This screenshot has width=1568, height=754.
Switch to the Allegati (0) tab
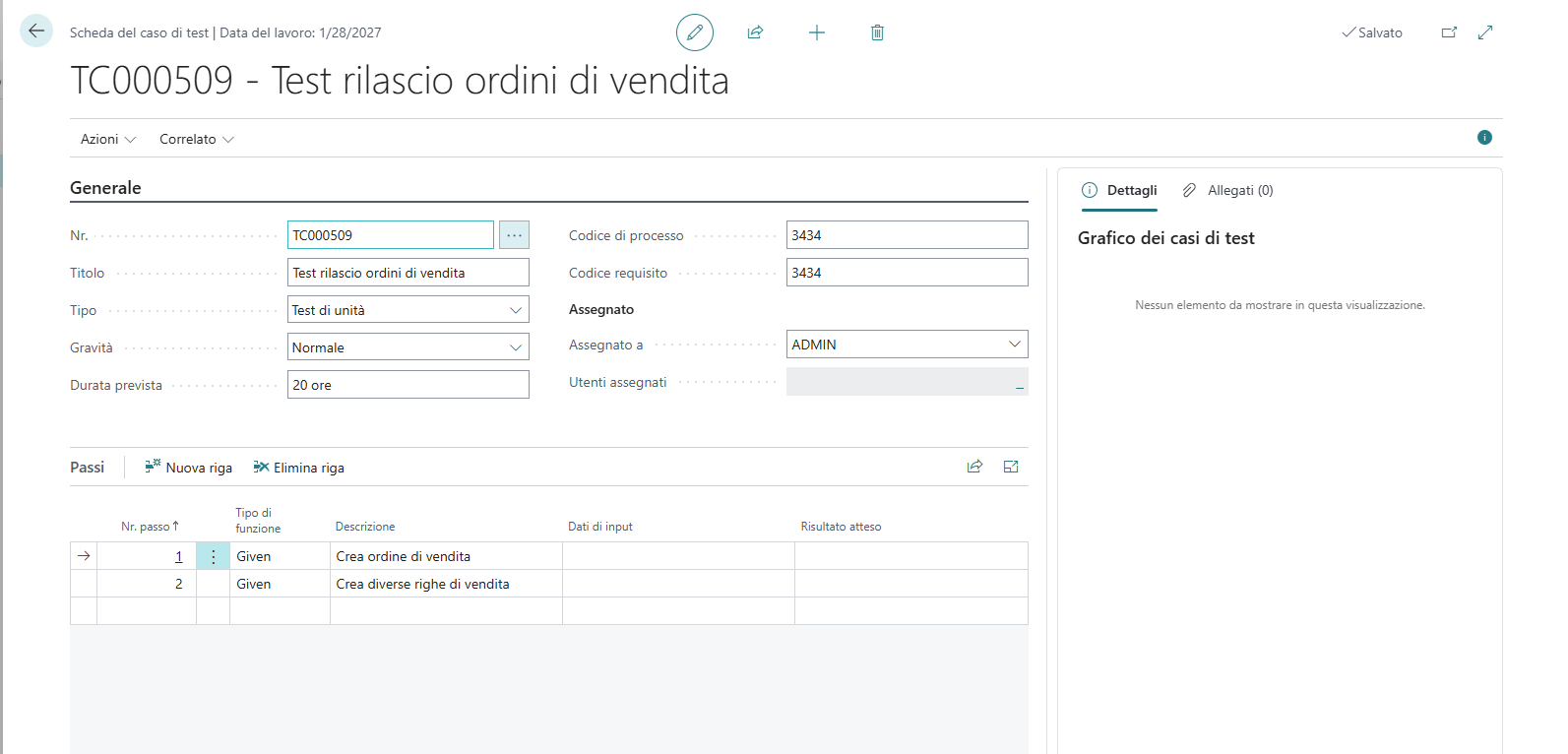pyautogui.click(x=1228, y=190)
